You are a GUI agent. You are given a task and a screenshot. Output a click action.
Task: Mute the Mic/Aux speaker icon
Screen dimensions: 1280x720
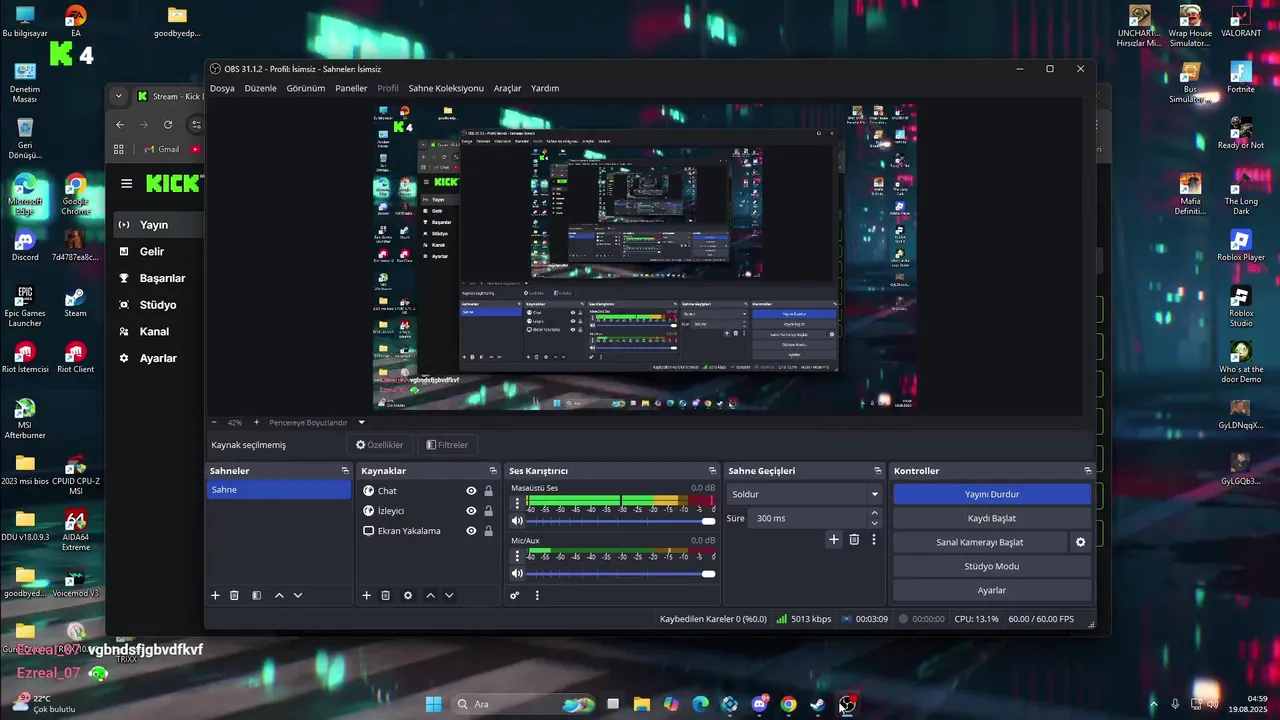(517, 573)
